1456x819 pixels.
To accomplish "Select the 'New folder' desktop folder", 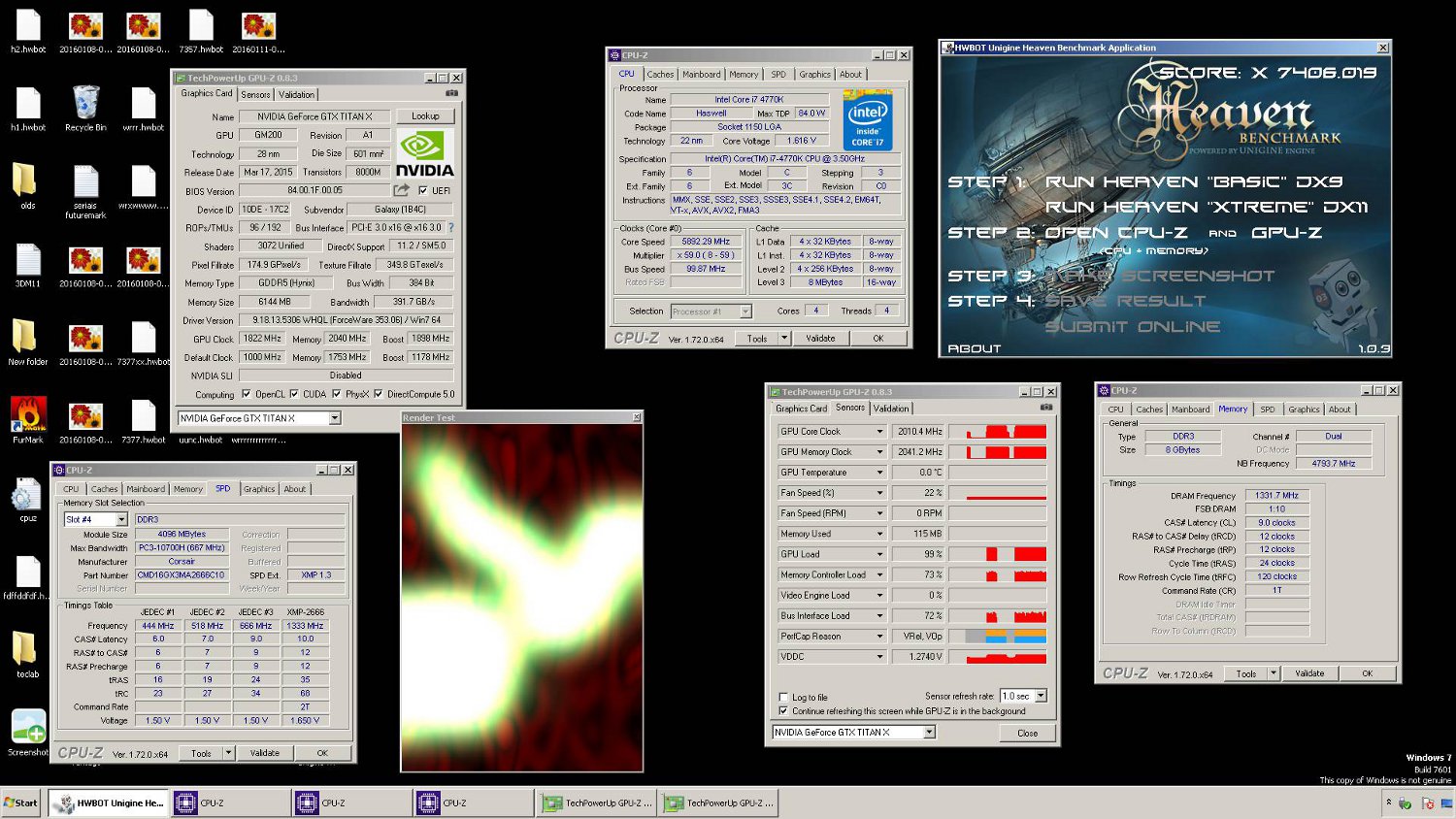I will pos(27,343).
